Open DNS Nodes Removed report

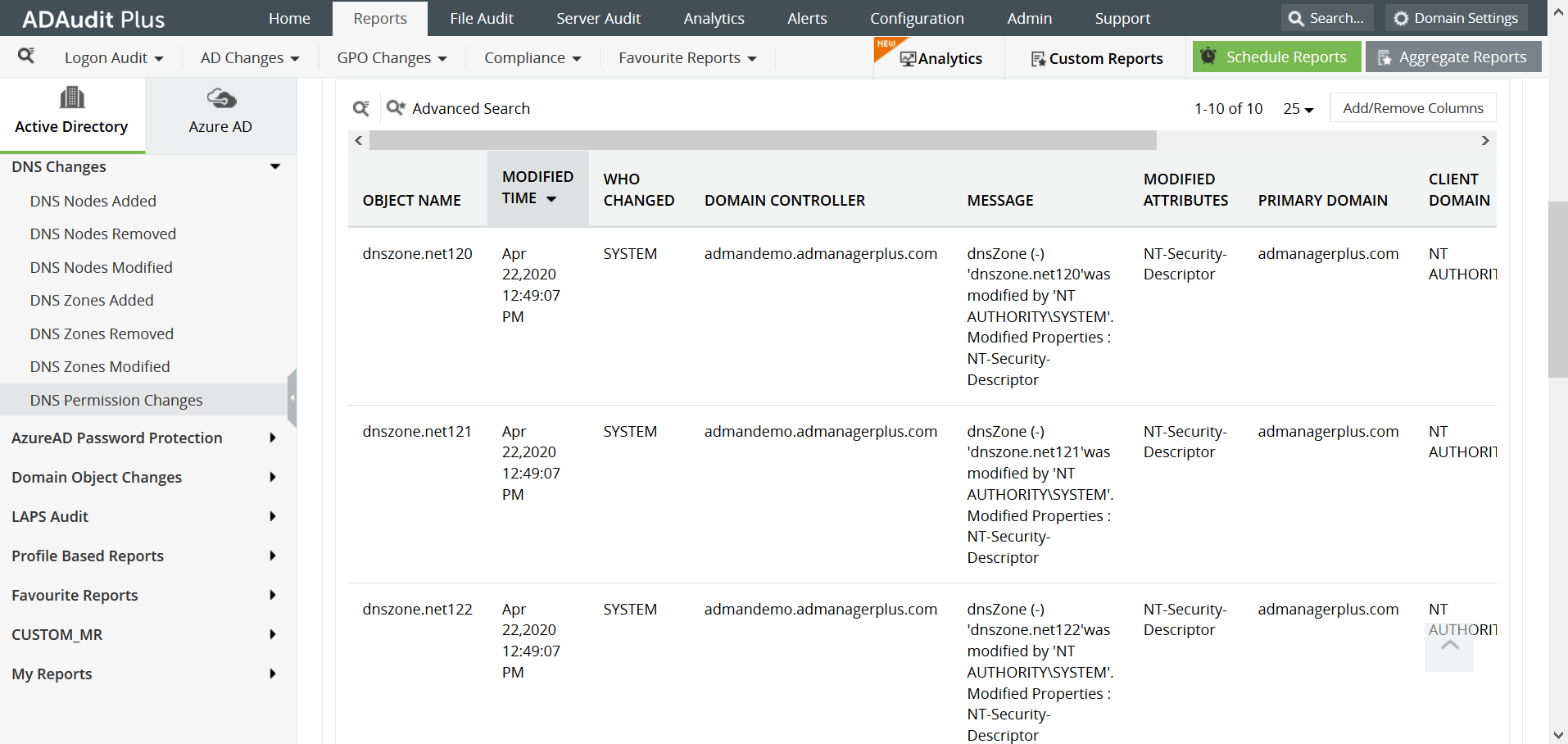103,234
